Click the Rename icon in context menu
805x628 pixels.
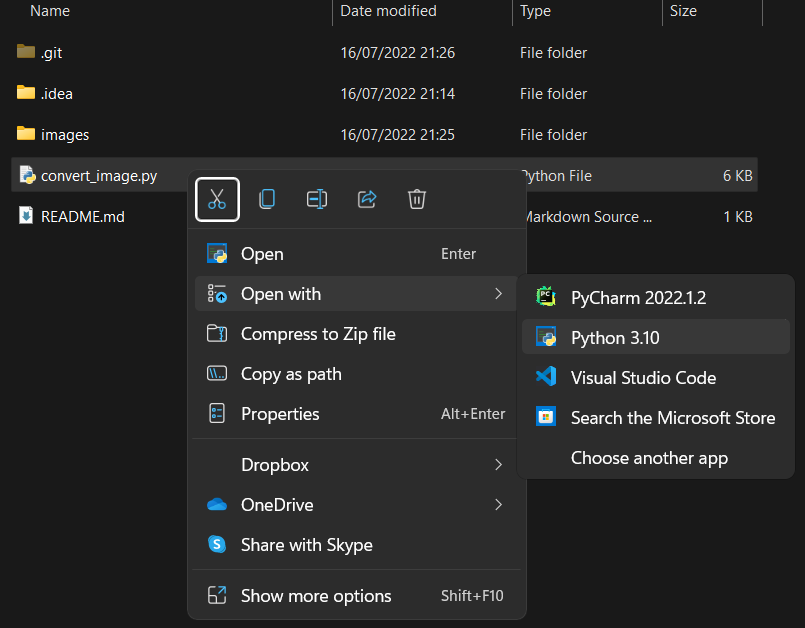(x=317, y=199)
